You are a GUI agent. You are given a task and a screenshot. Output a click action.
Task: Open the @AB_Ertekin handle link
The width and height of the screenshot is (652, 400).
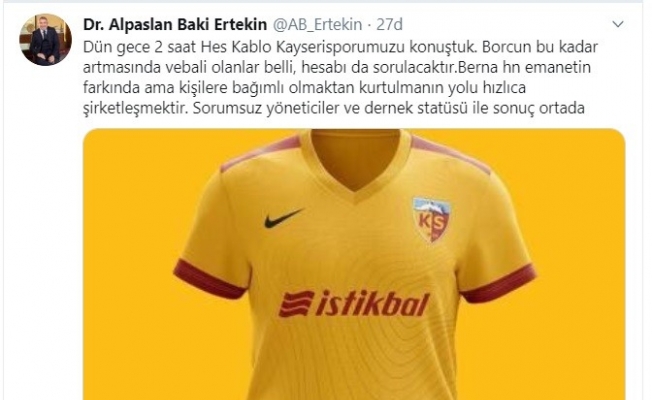(x=317, y=25)
